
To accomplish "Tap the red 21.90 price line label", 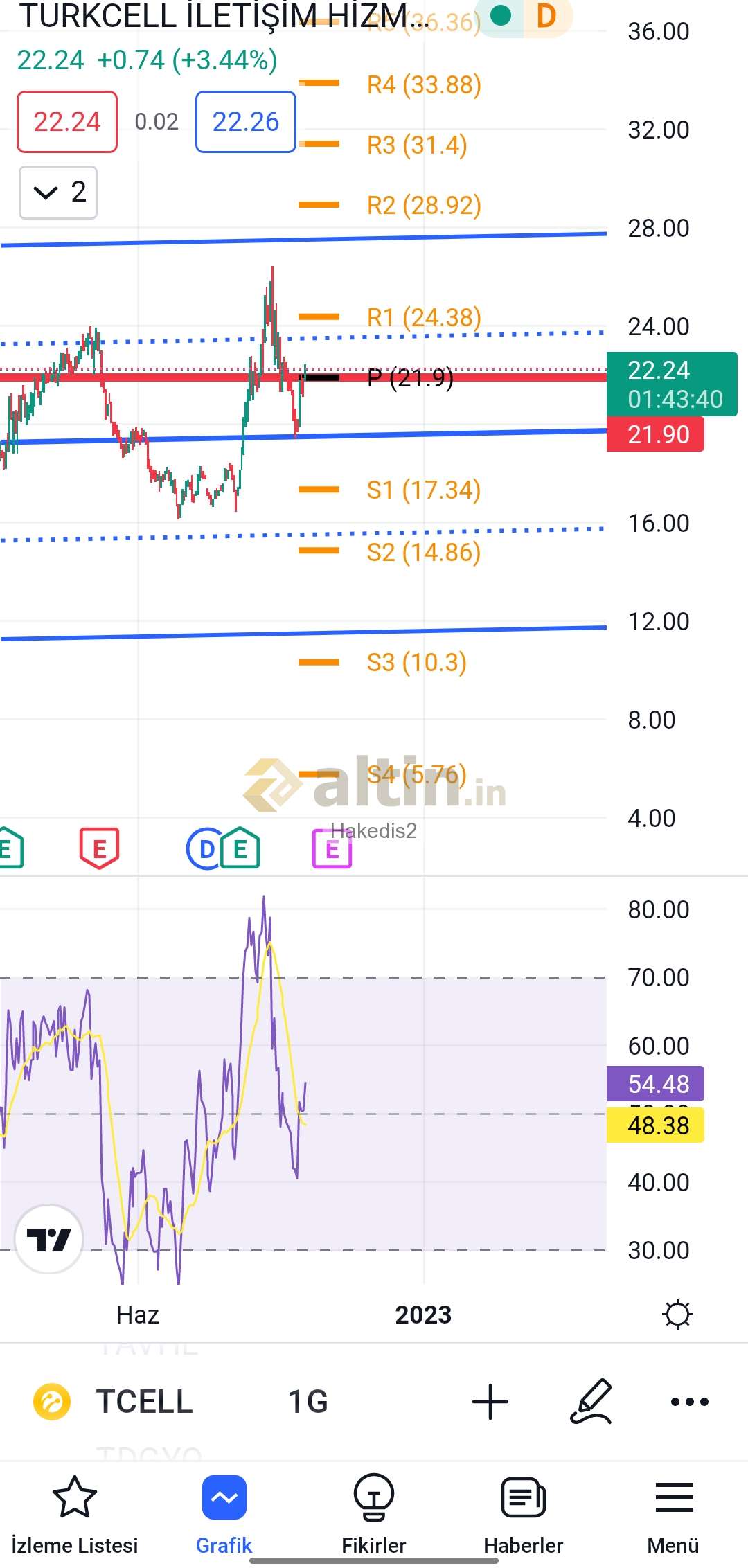I will click(x=655, y=434).
